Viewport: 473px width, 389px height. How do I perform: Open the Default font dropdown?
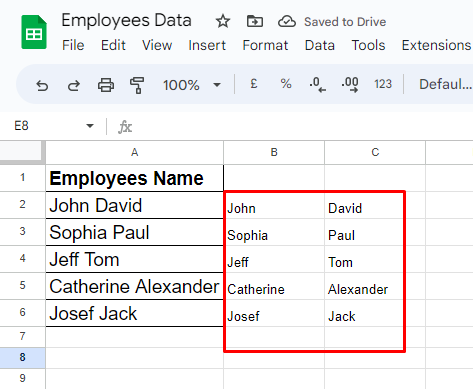446,84
